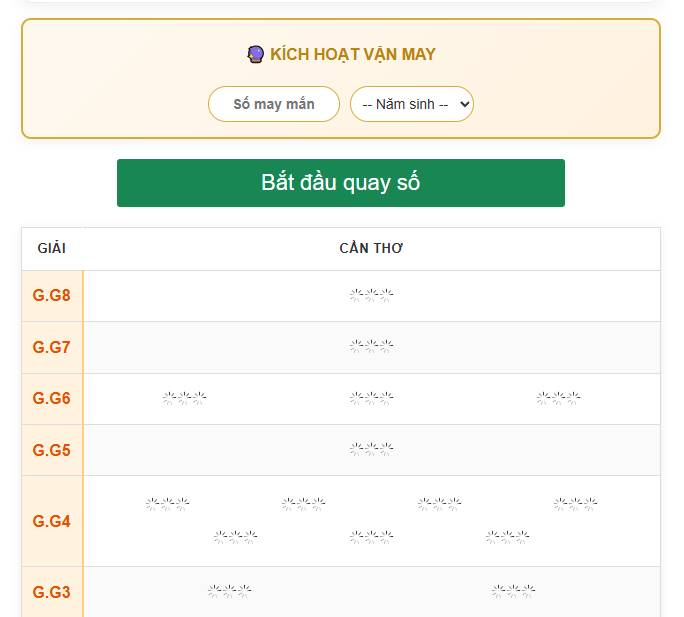The height and width of the screenshot is (617, 684).
Task: Click the Bắt đầu quay số button
Action: 341,183
